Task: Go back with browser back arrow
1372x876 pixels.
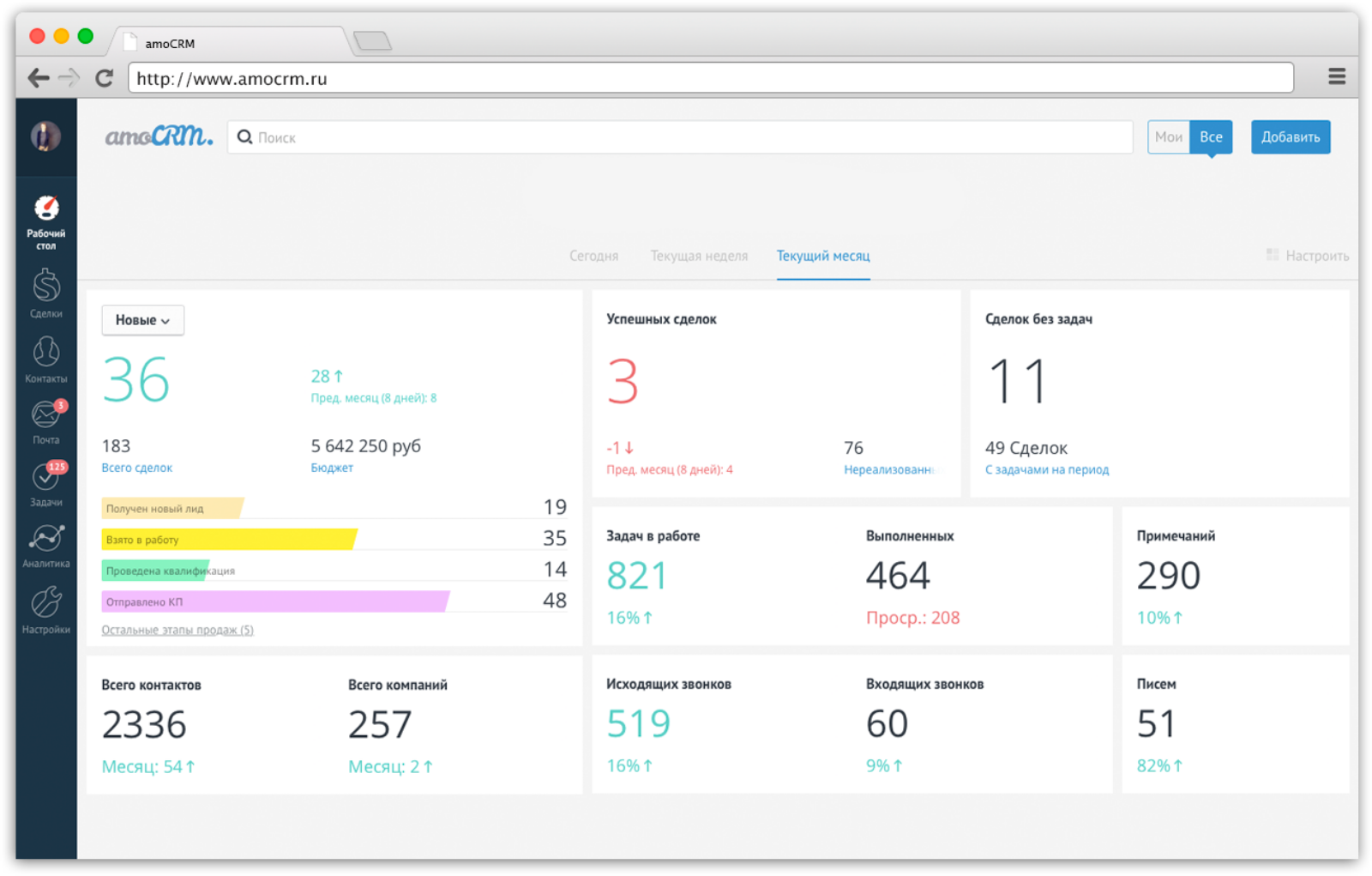Action: point(38,78)
